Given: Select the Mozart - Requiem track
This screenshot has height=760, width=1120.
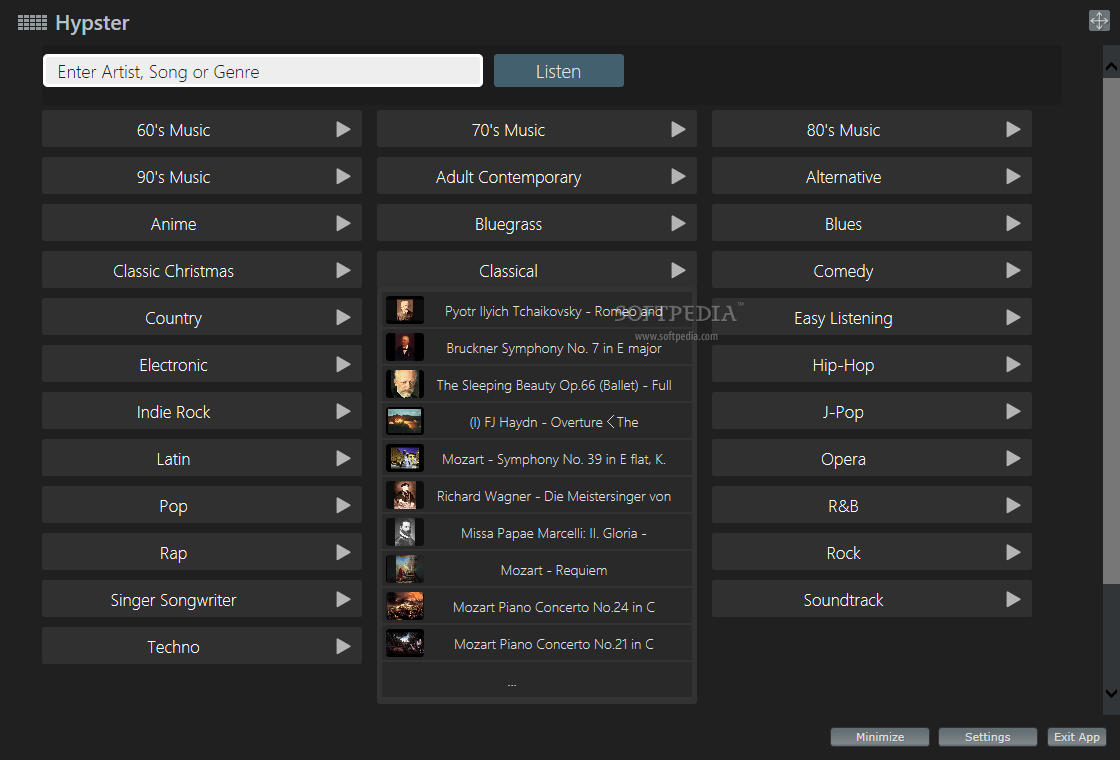Looking at the screenshot, I should 537,570.
